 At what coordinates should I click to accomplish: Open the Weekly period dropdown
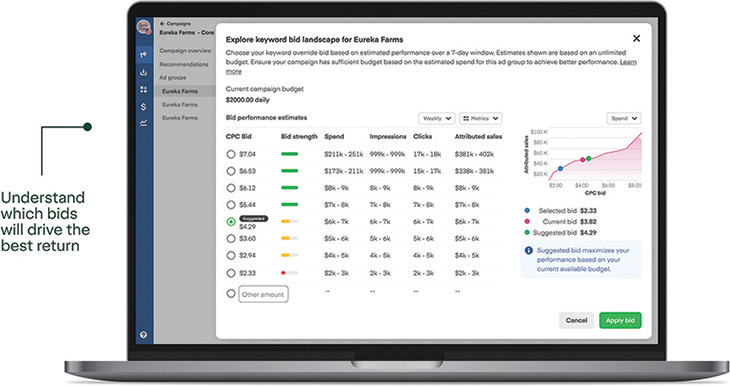[x=436, y=118]
